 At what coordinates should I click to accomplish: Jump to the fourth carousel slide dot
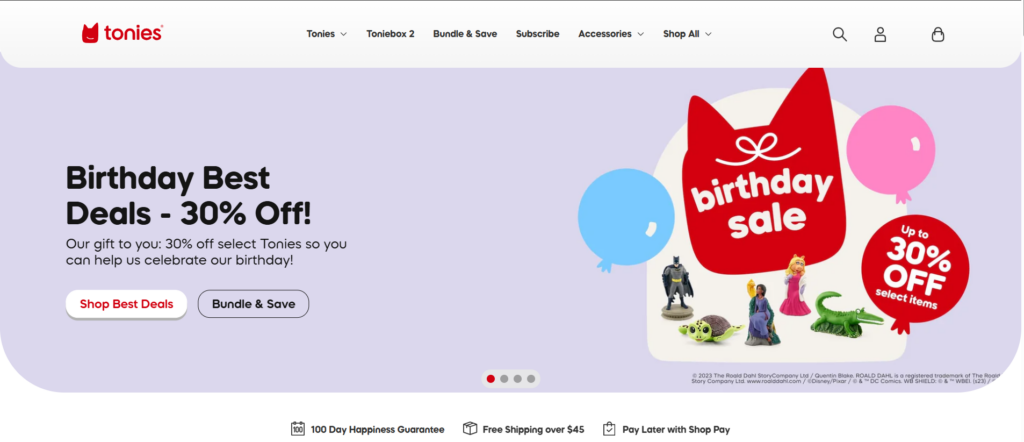[531, 379]
